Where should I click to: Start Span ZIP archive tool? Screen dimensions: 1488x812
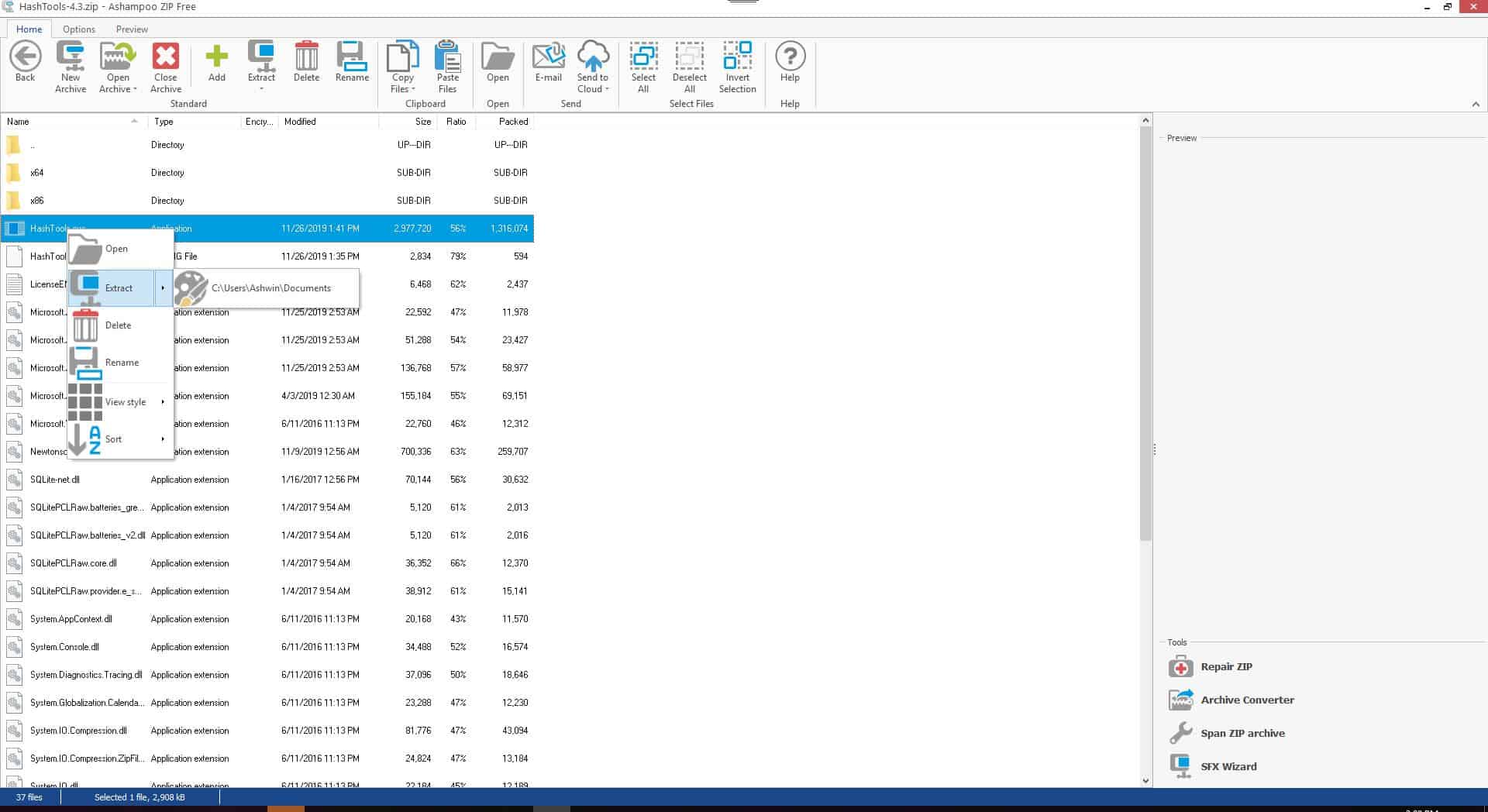(x=1226, y=733)
